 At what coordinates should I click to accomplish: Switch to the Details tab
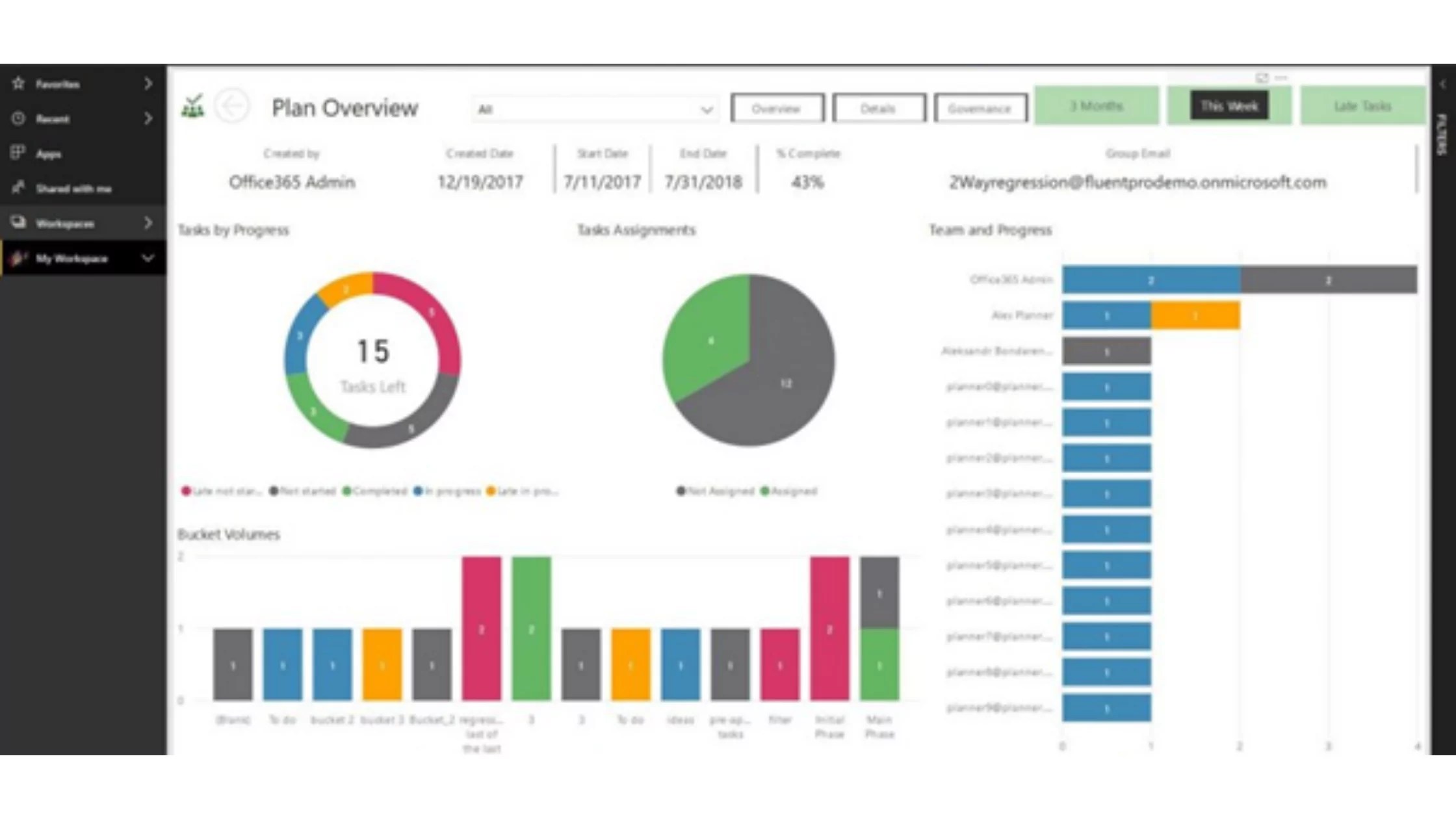coord(878,109)
